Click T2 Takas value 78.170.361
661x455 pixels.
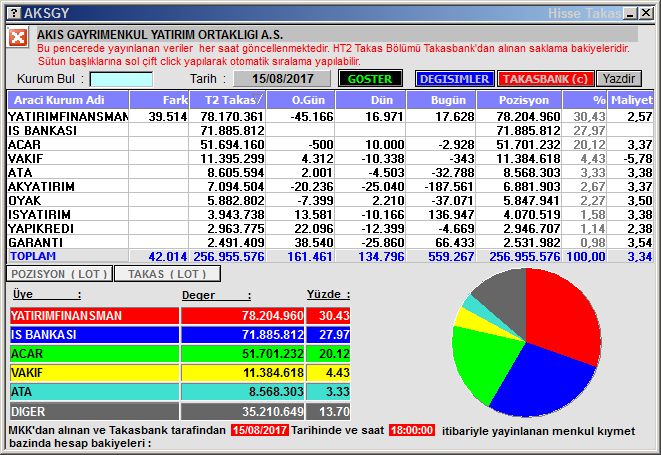tap(232, 117)
